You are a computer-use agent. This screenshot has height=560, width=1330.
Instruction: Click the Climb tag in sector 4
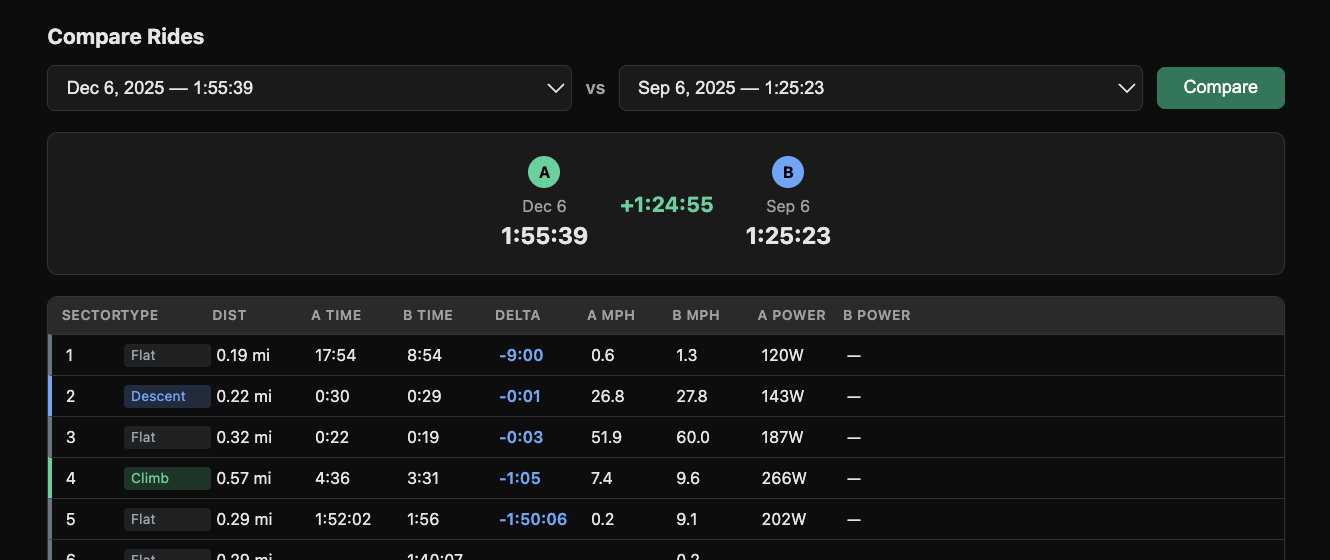pyautogui.click(x=166, y=478)
